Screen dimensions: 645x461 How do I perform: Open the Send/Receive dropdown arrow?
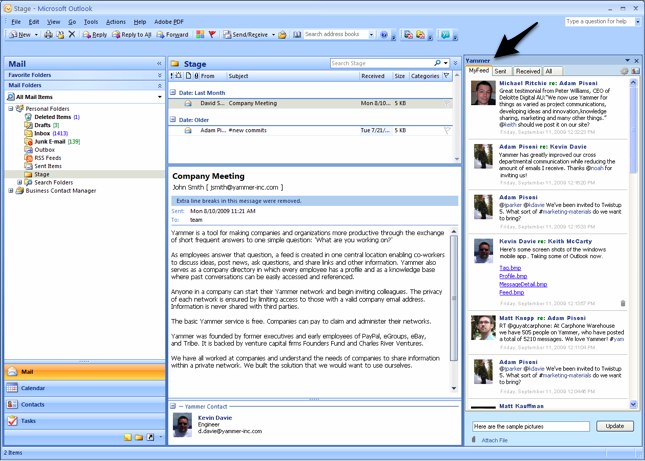[273, 35]
